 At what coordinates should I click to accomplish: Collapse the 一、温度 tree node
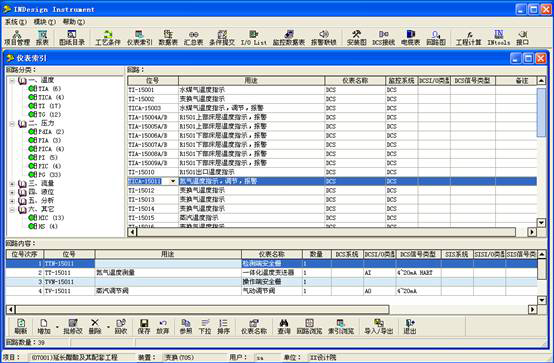pos(12,81)
